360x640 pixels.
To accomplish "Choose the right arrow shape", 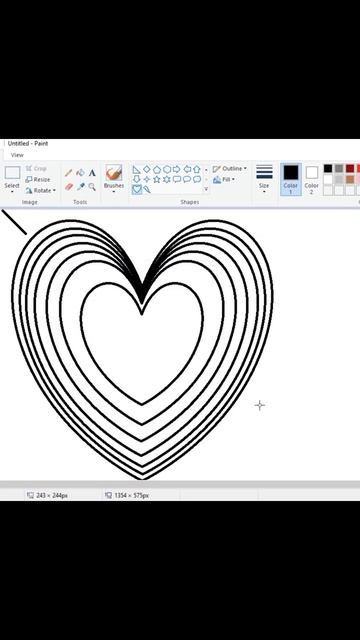I will pyautogui.click(x=176, y=169).
